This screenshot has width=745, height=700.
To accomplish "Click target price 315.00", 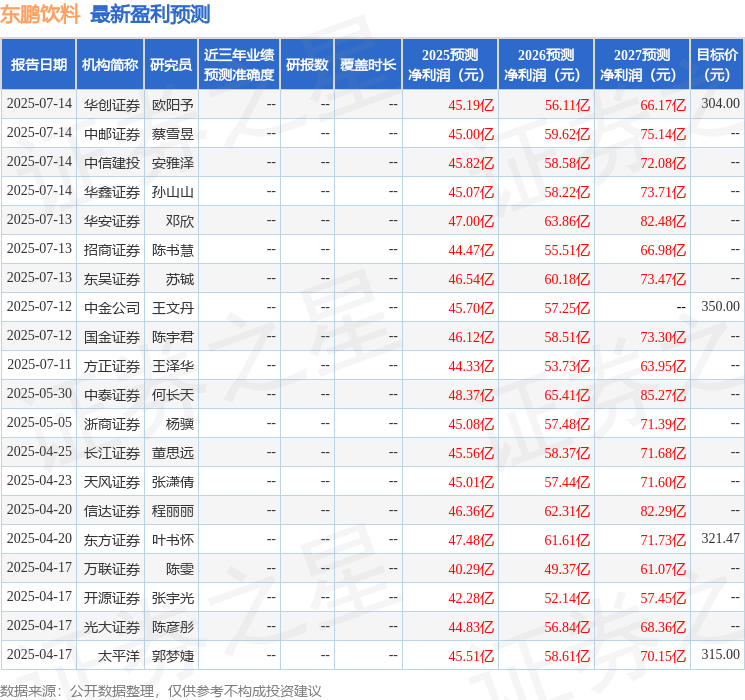I will (x=720, y=654).
